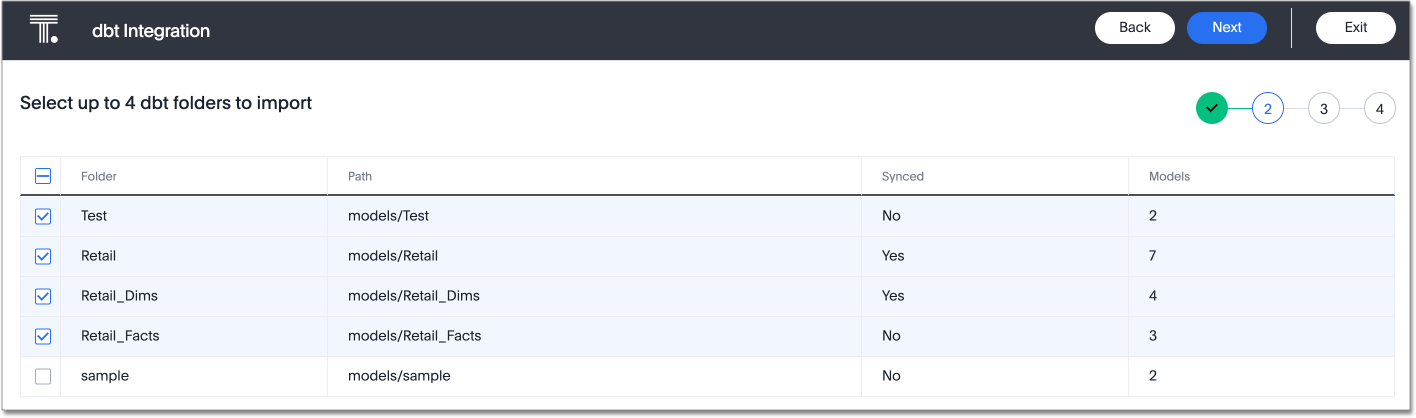This screenshot has width=1416, height=418.
Task: Check the sample folder checkbox
Action: tap(43, 376)
